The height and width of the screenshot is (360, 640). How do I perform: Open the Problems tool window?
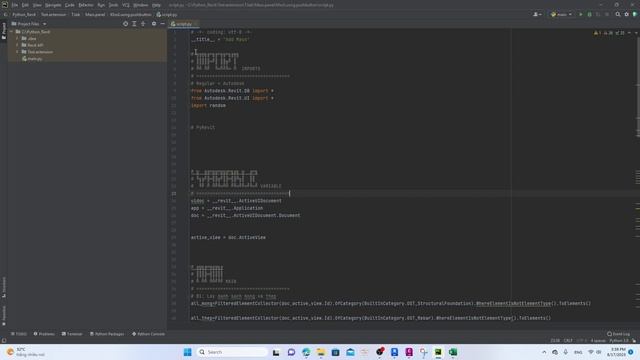point(44,334)
